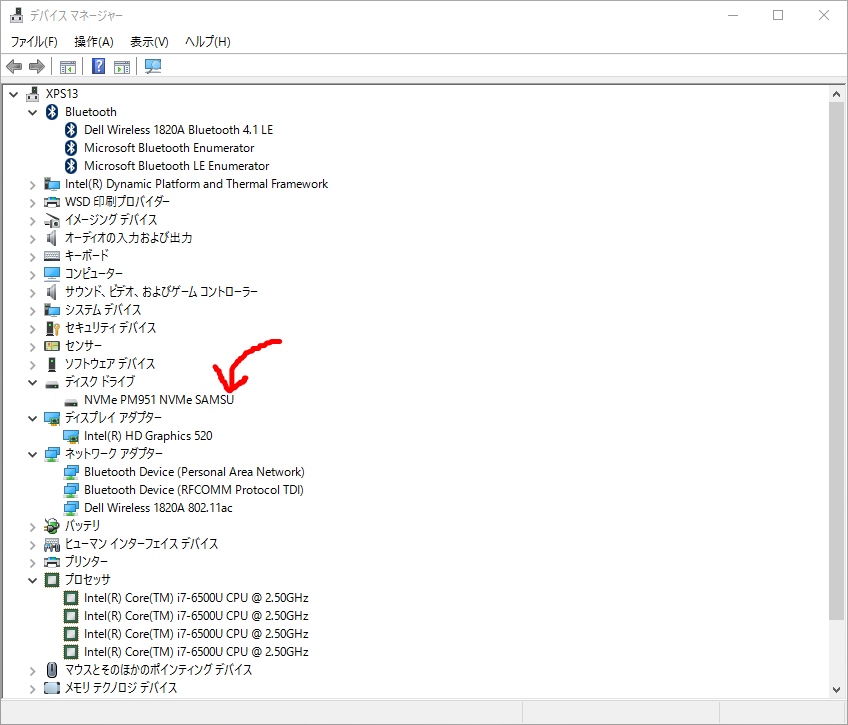Click the processor category chip icon
The height and width of the screenshot is (725, 848).
pos(52,580)
